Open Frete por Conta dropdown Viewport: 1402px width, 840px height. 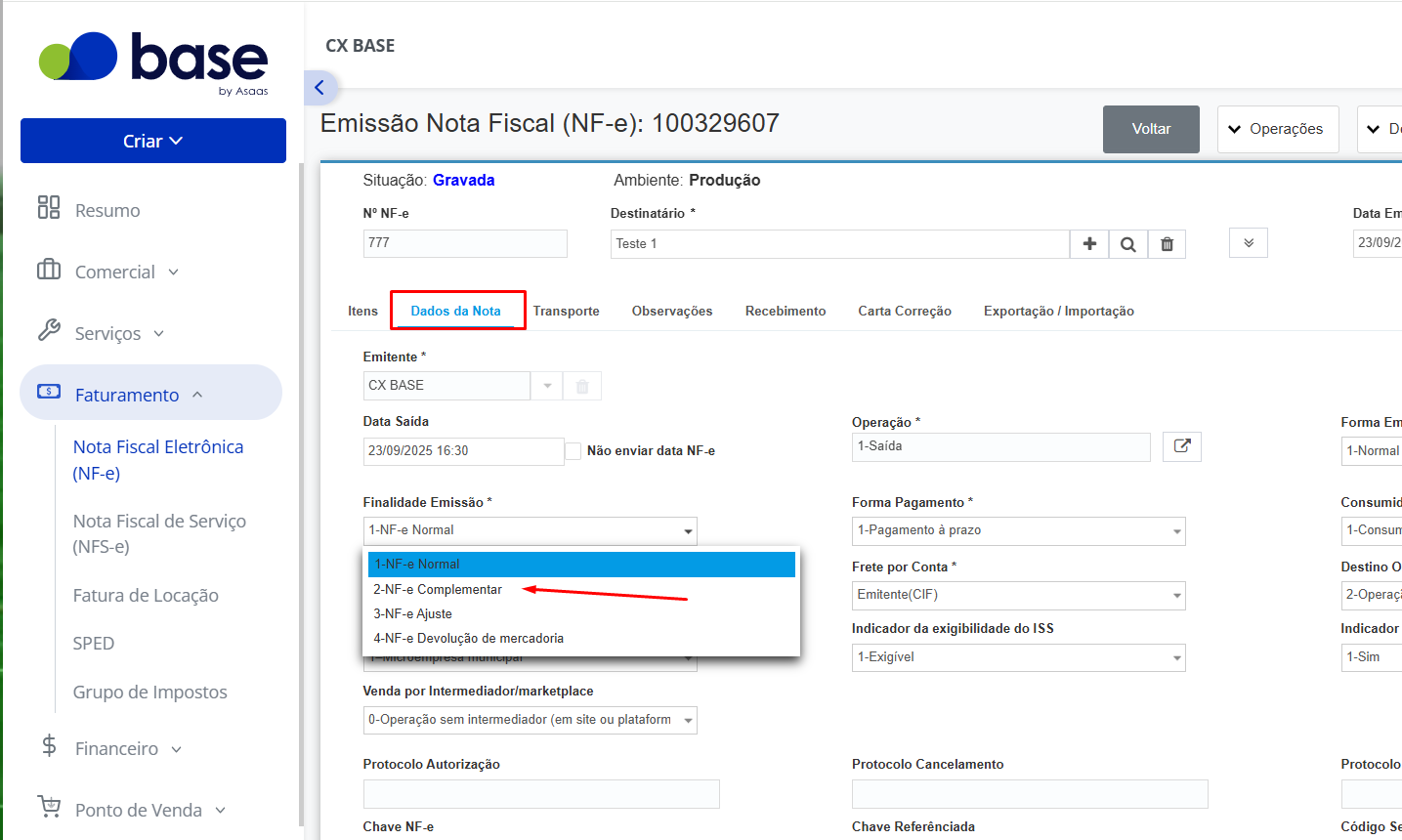pos(1018,595)
